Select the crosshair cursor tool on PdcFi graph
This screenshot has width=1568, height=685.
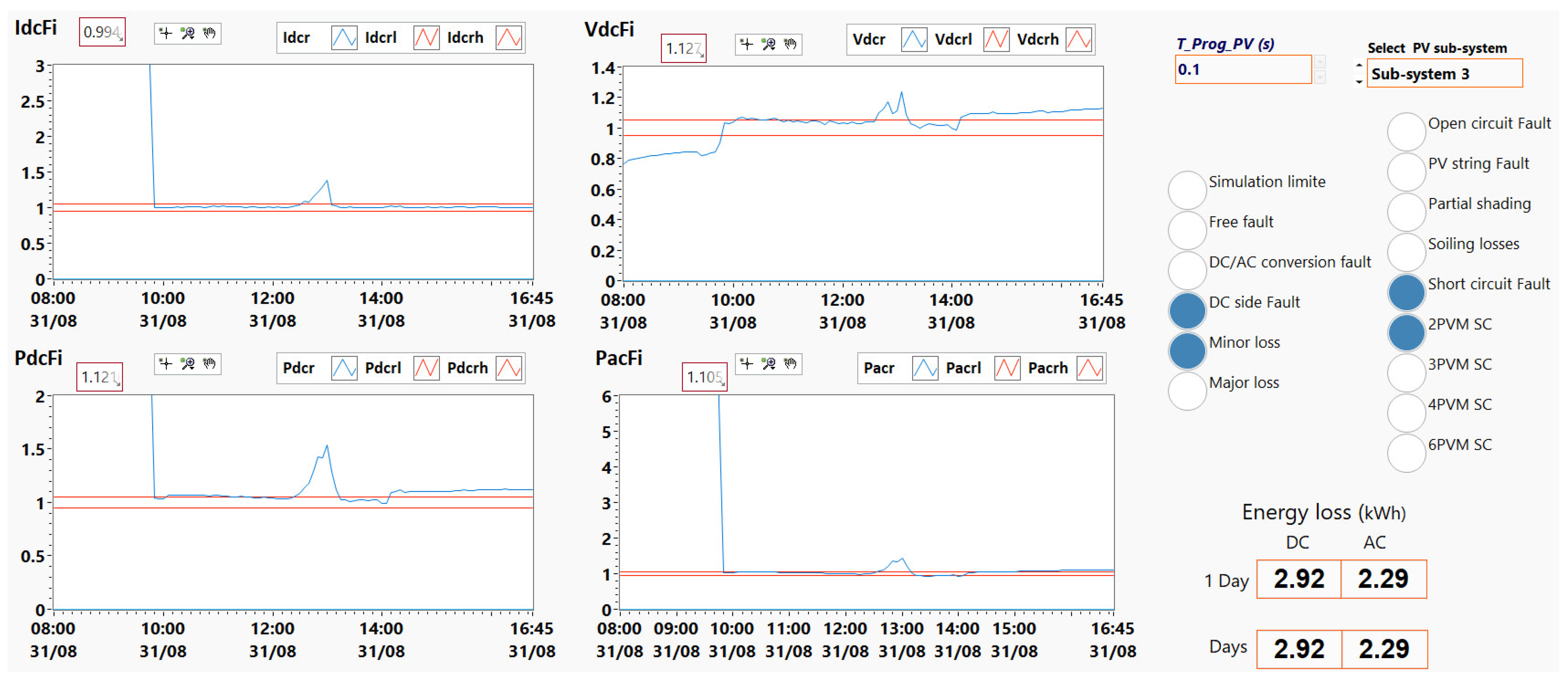click(x=165, y=364)
